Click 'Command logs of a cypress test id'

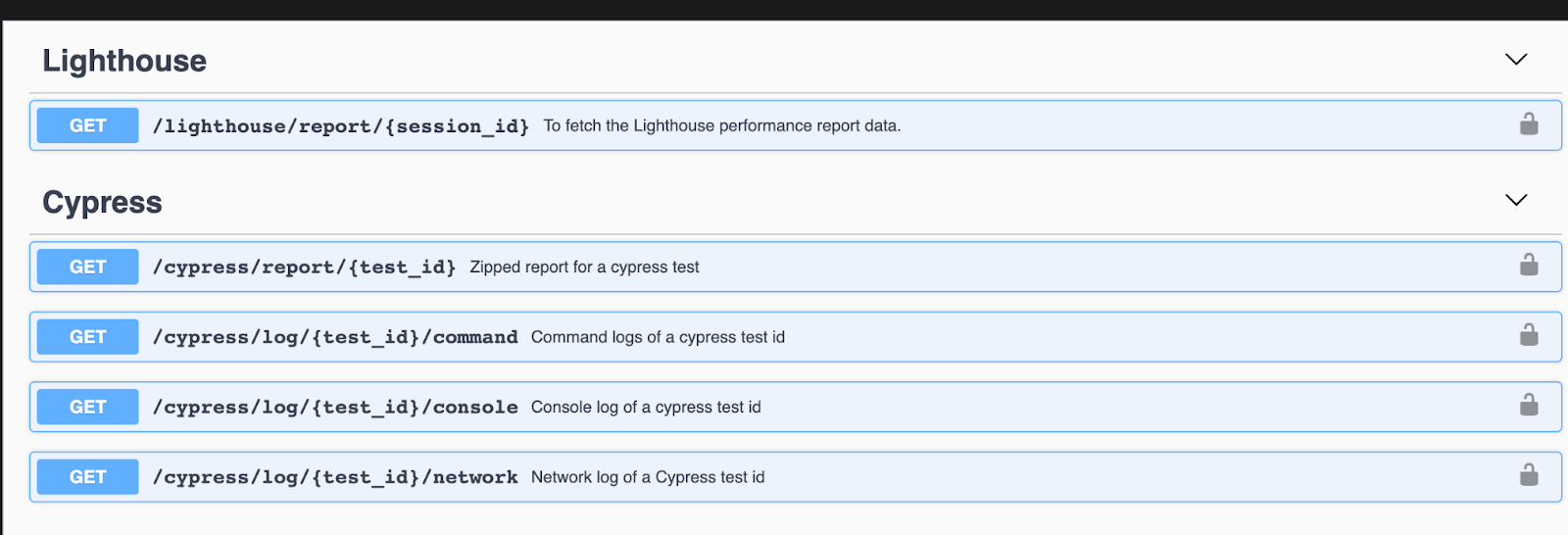pyautogui.click(x=659, y=337)
